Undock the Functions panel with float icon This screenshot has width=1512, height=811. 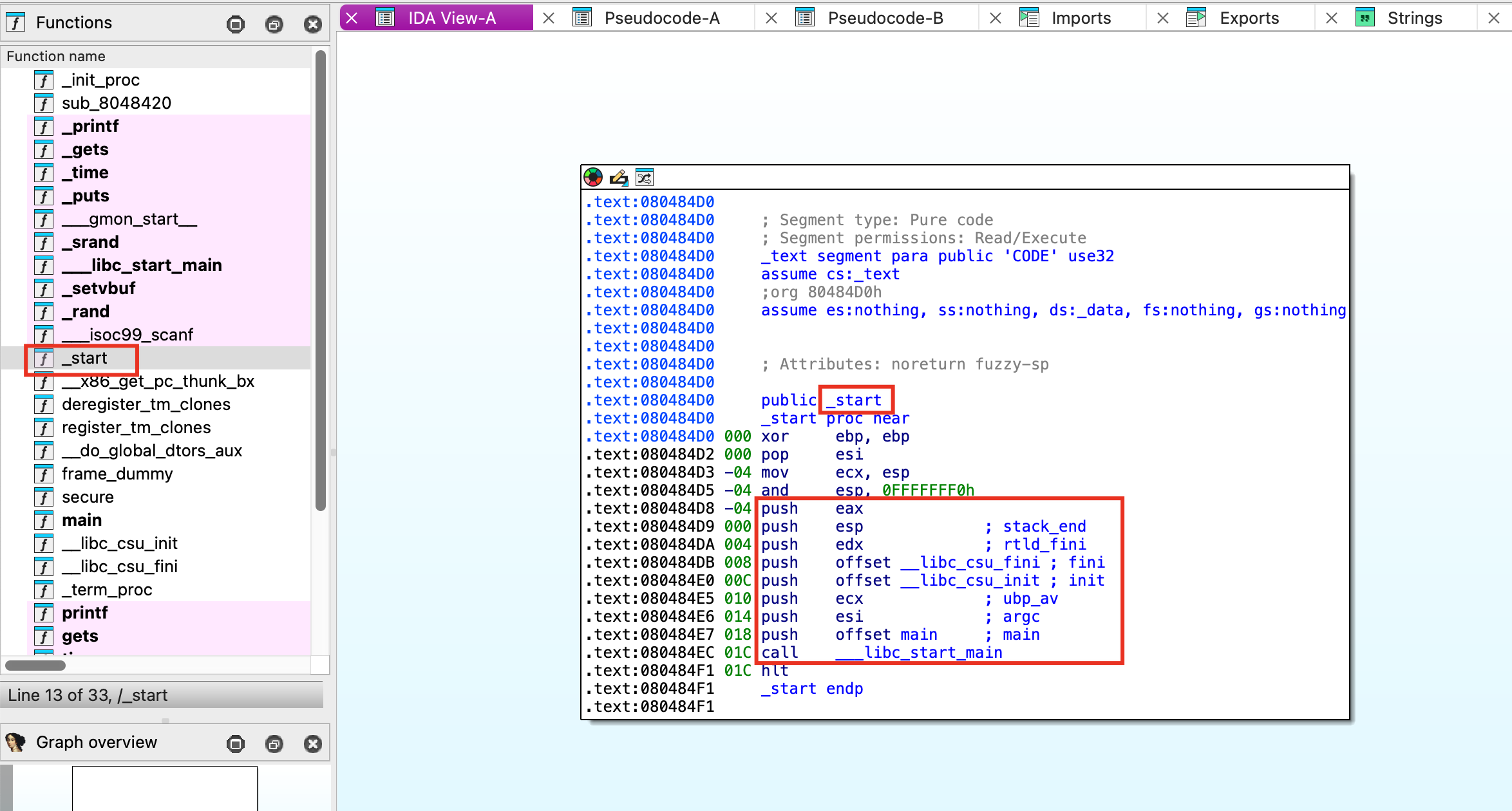click(x=274, y=24)
